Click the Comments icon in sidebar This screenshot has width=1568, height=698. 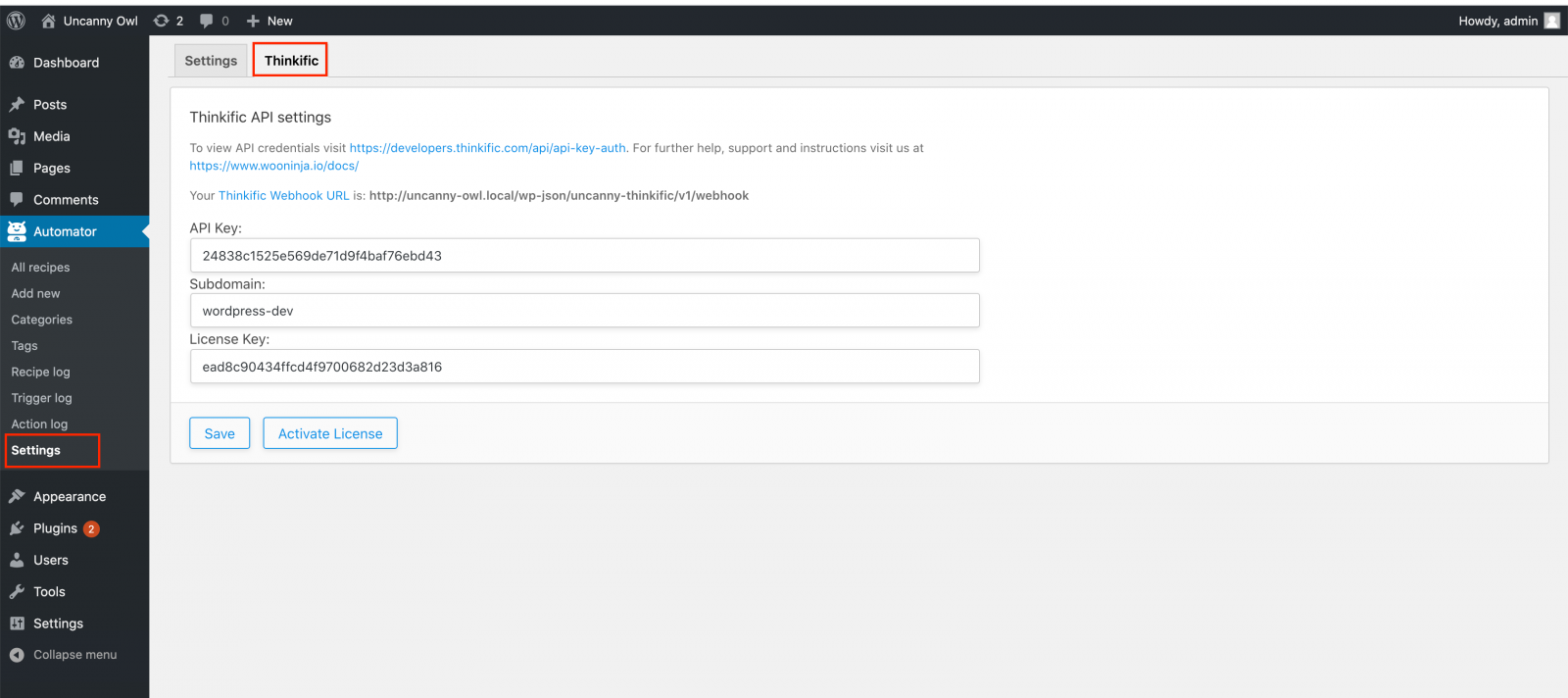[x=17, y=199]
